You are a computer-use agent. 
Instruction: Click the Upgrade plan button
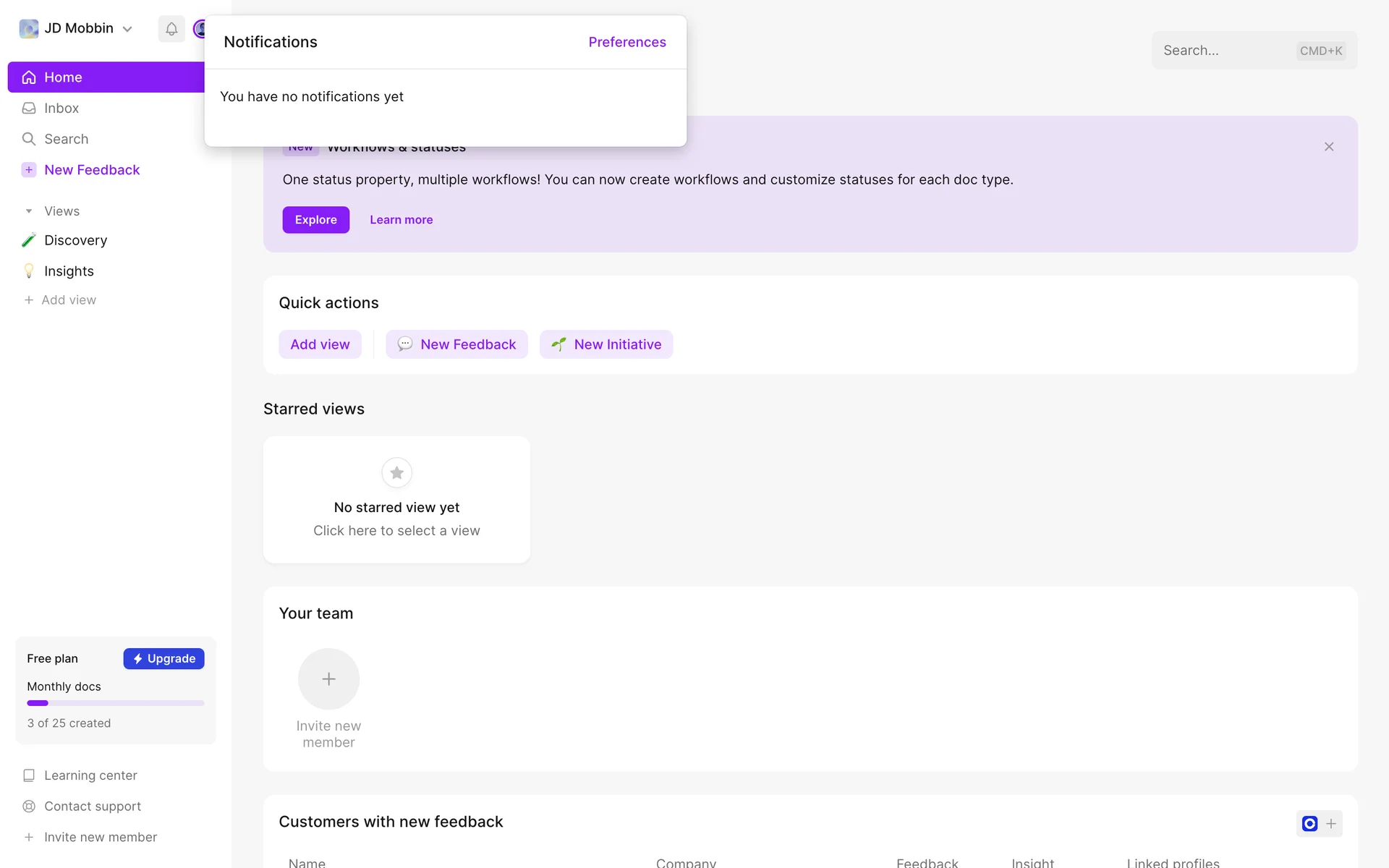(163, 659)
